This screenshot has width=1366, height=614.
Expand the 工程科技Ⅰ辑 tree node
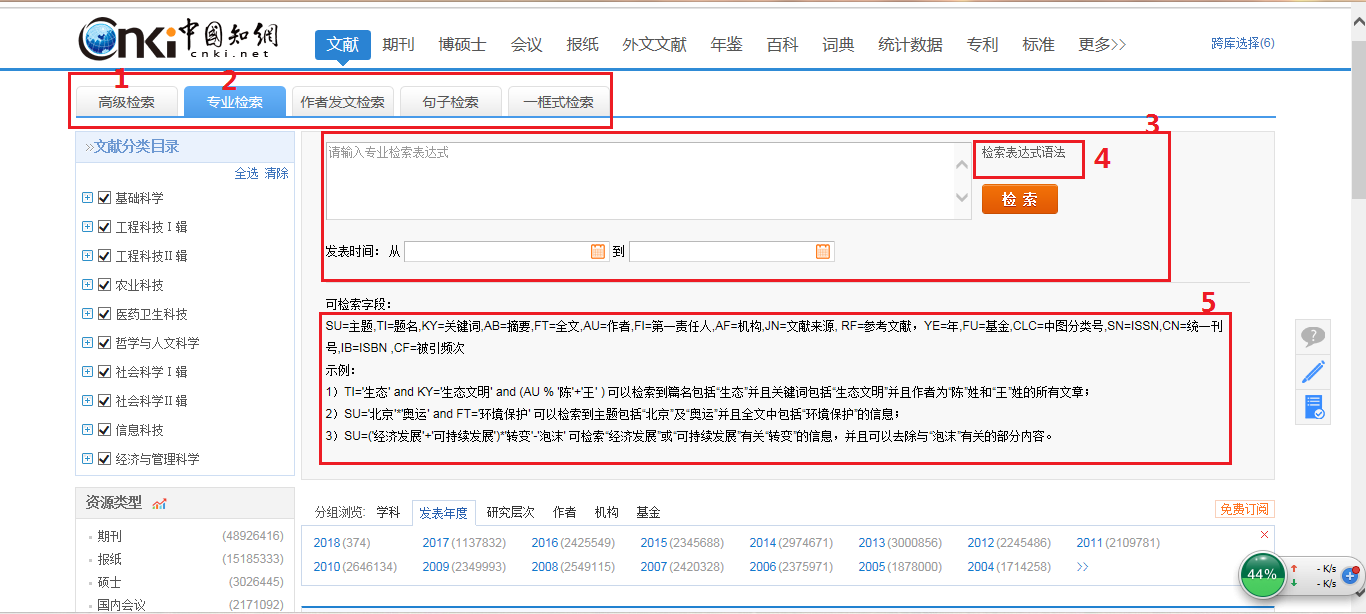point(88,227)
